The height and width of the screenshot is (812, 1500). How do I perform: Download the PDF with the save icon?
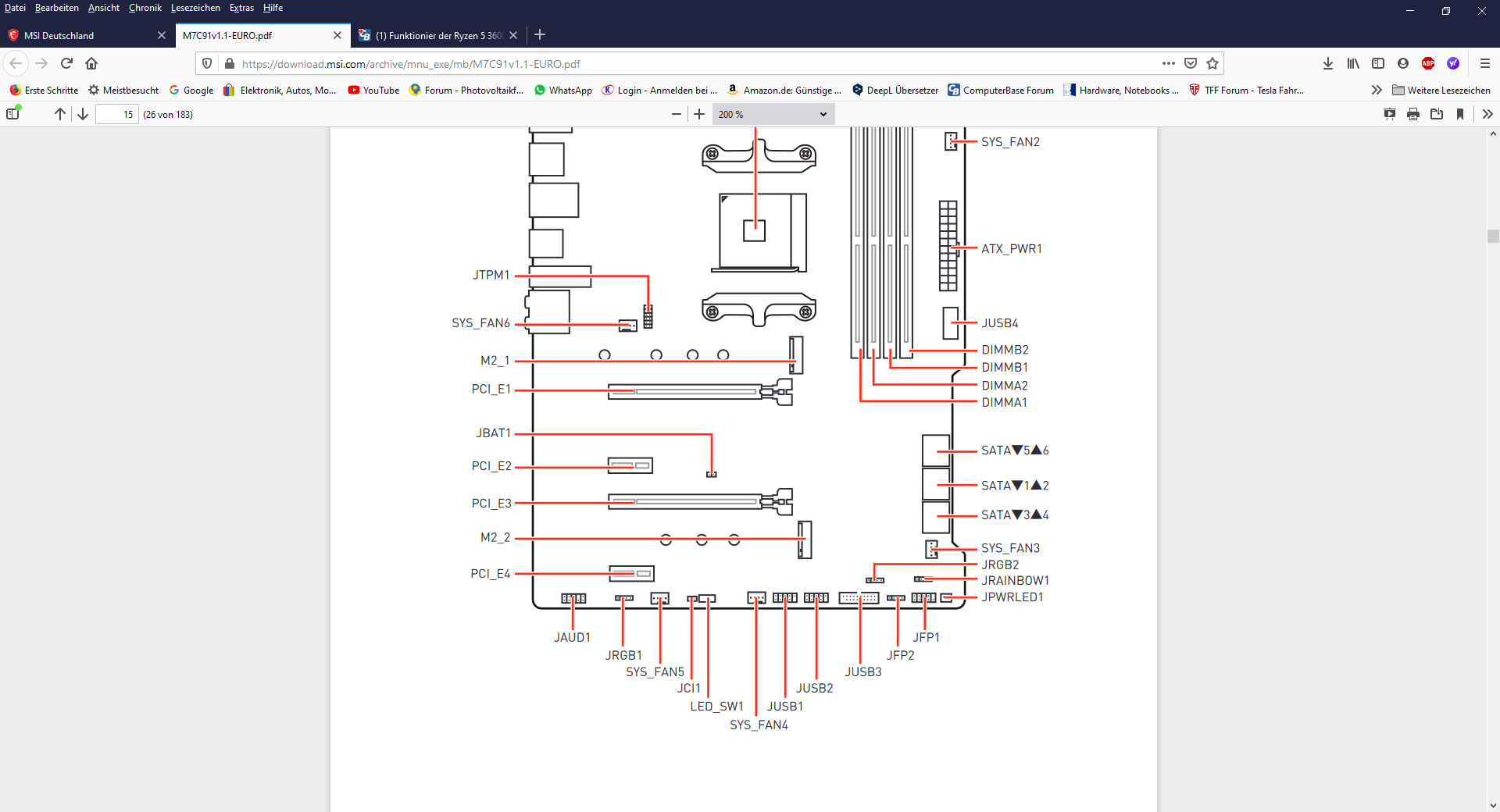pyautogui.click(x=1437, y=114)
